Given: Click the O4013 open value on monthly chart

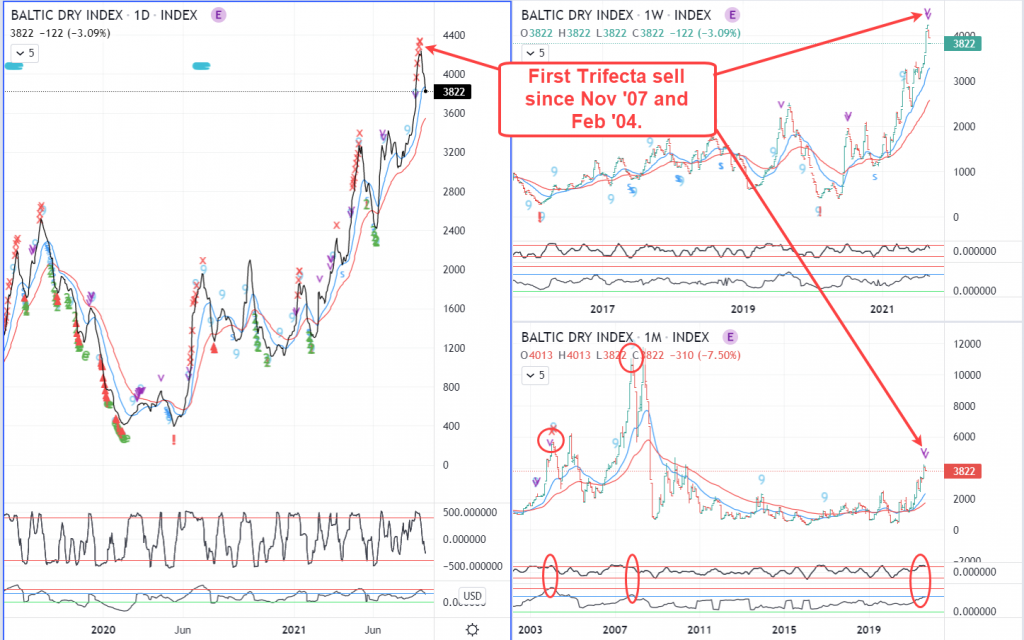Looking at the screenshot, I should pyautogui.click(x=537, y=355).
